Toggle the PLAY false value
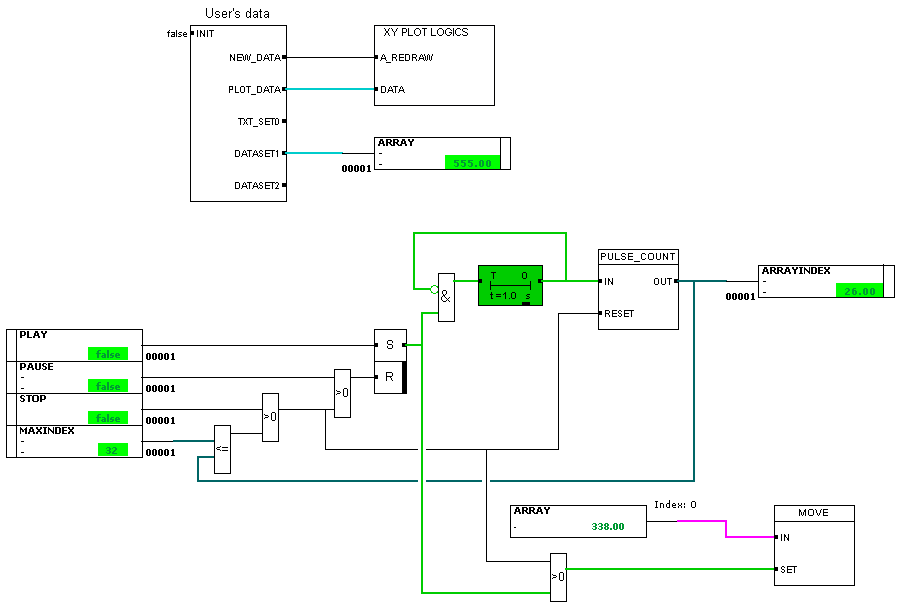 pos(106,353)
